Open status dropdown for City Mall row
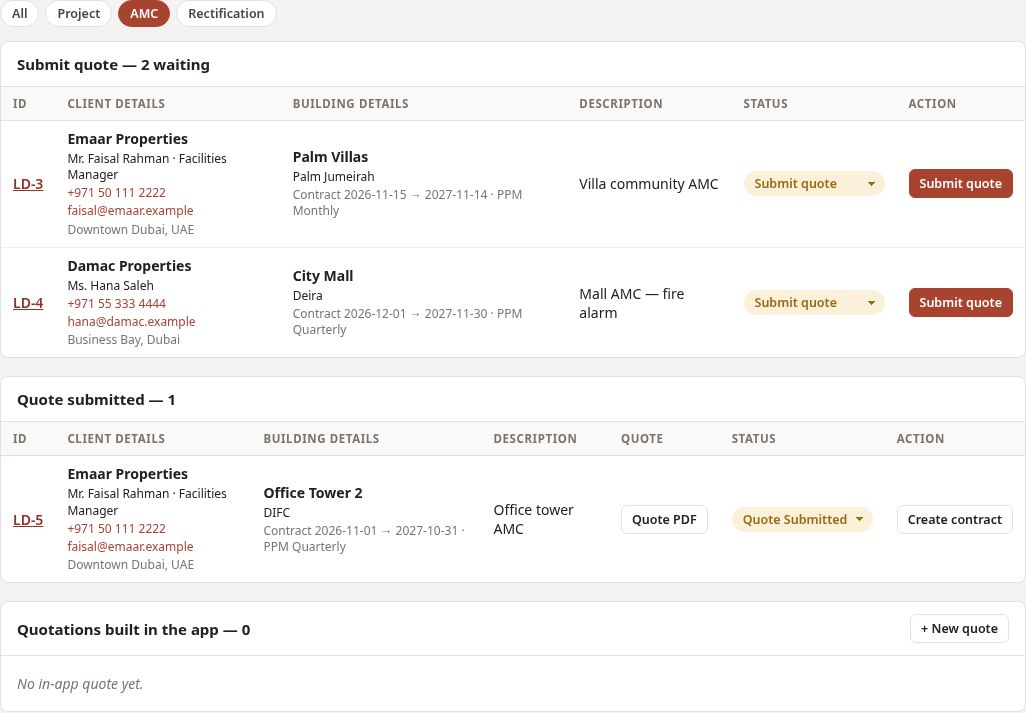 coord(814,303)
